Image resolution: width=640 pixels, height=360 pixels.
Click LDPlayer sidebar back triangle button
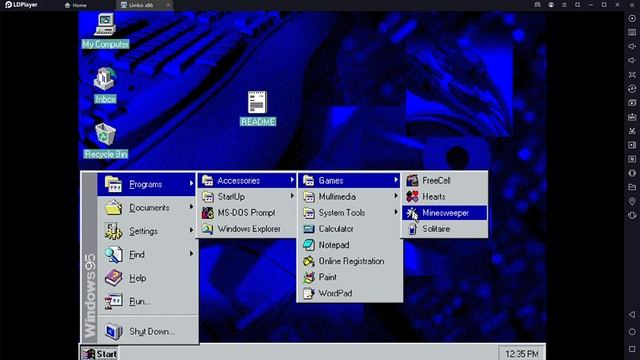click(632, 314)
